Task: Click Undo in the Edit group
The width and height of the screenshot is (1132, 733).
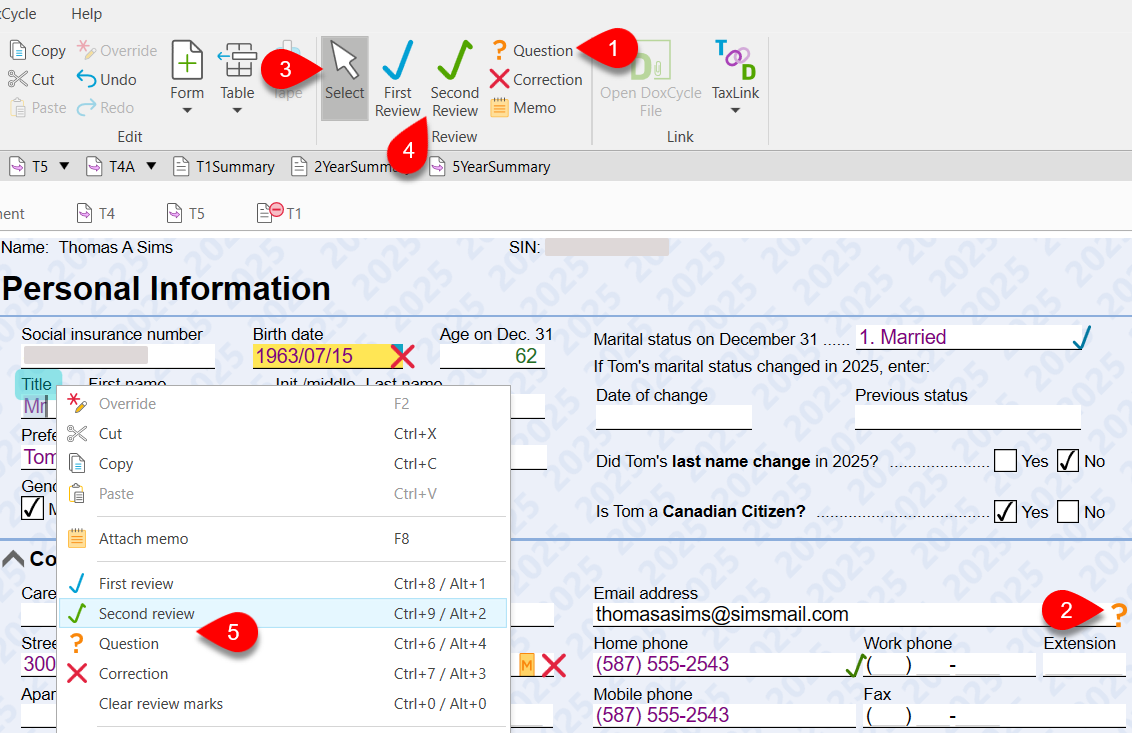Action: coord(106,79)
